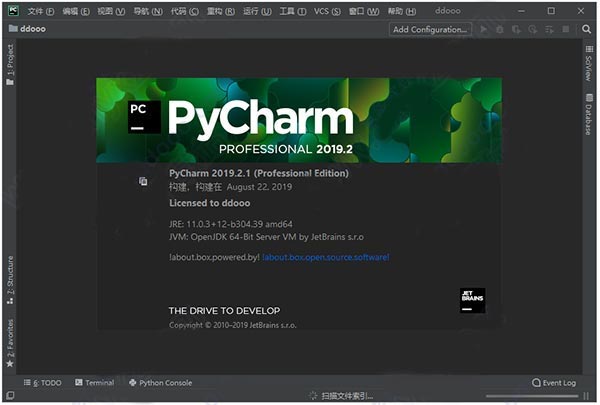This screenshot has height=405, width=600.
Task: Open the Terminal tool window
Action: [x=95, y=383]
